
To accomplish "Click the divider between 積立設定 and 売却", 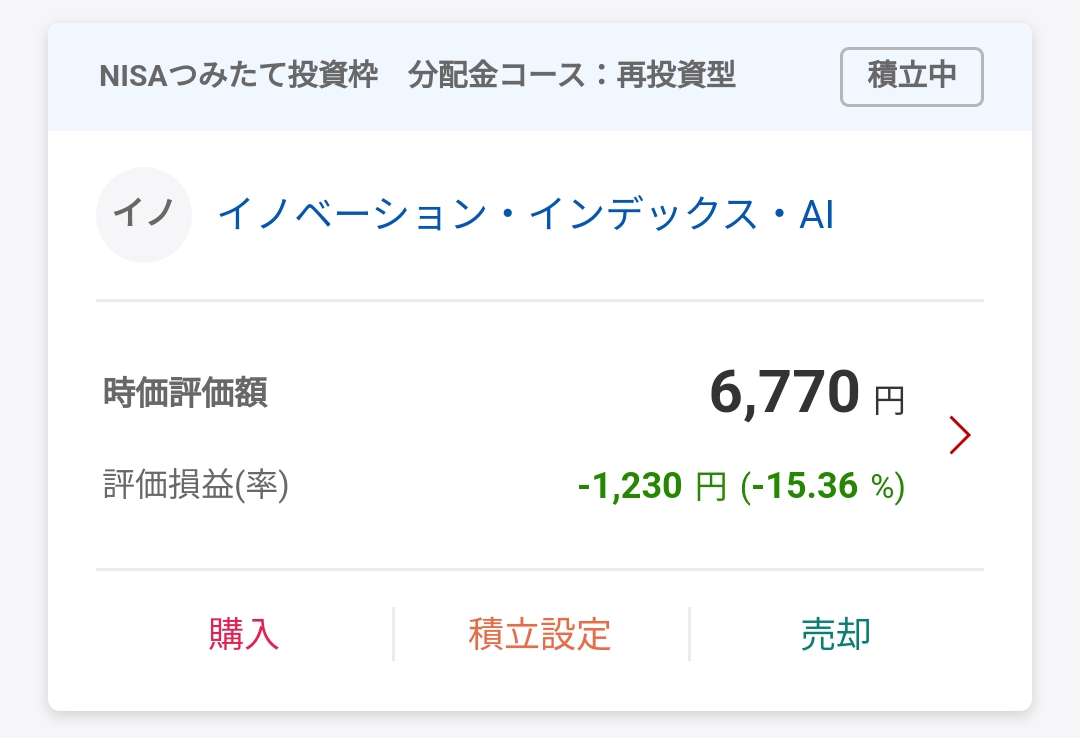I will (689, 634).
